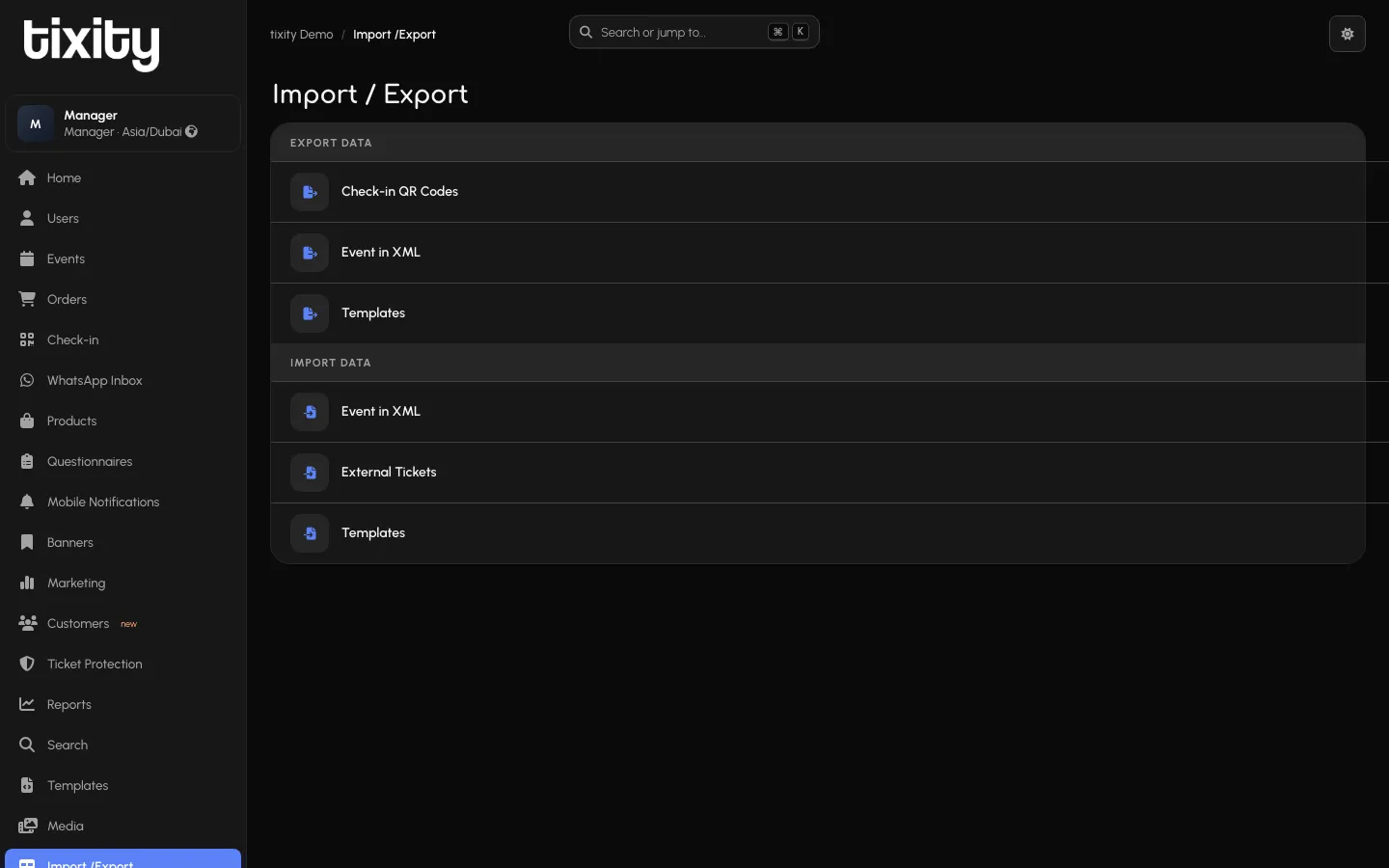
Task: Click the tixity Demo breadcrumb link
Action: click(x=301, y=35)
